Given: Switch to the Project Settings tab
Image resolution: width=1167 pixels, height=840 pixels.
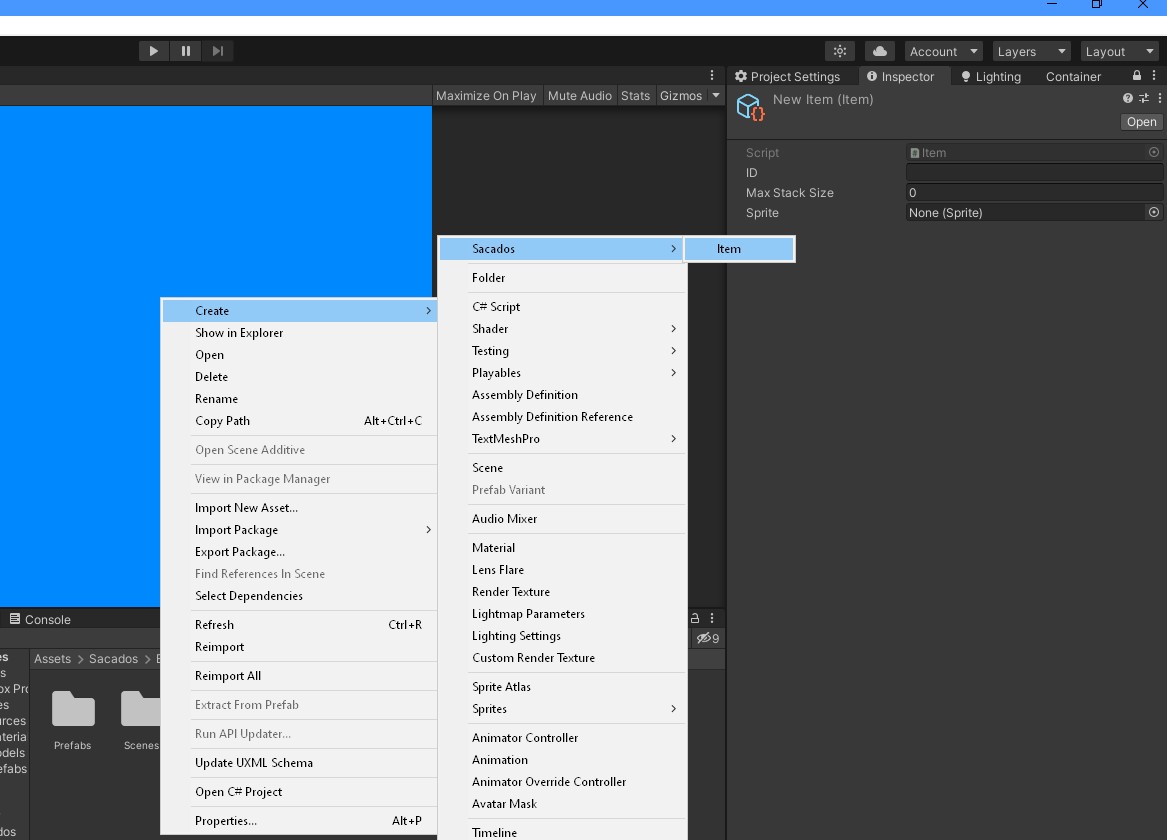Looking at the screenshot, I should point(787,77).
